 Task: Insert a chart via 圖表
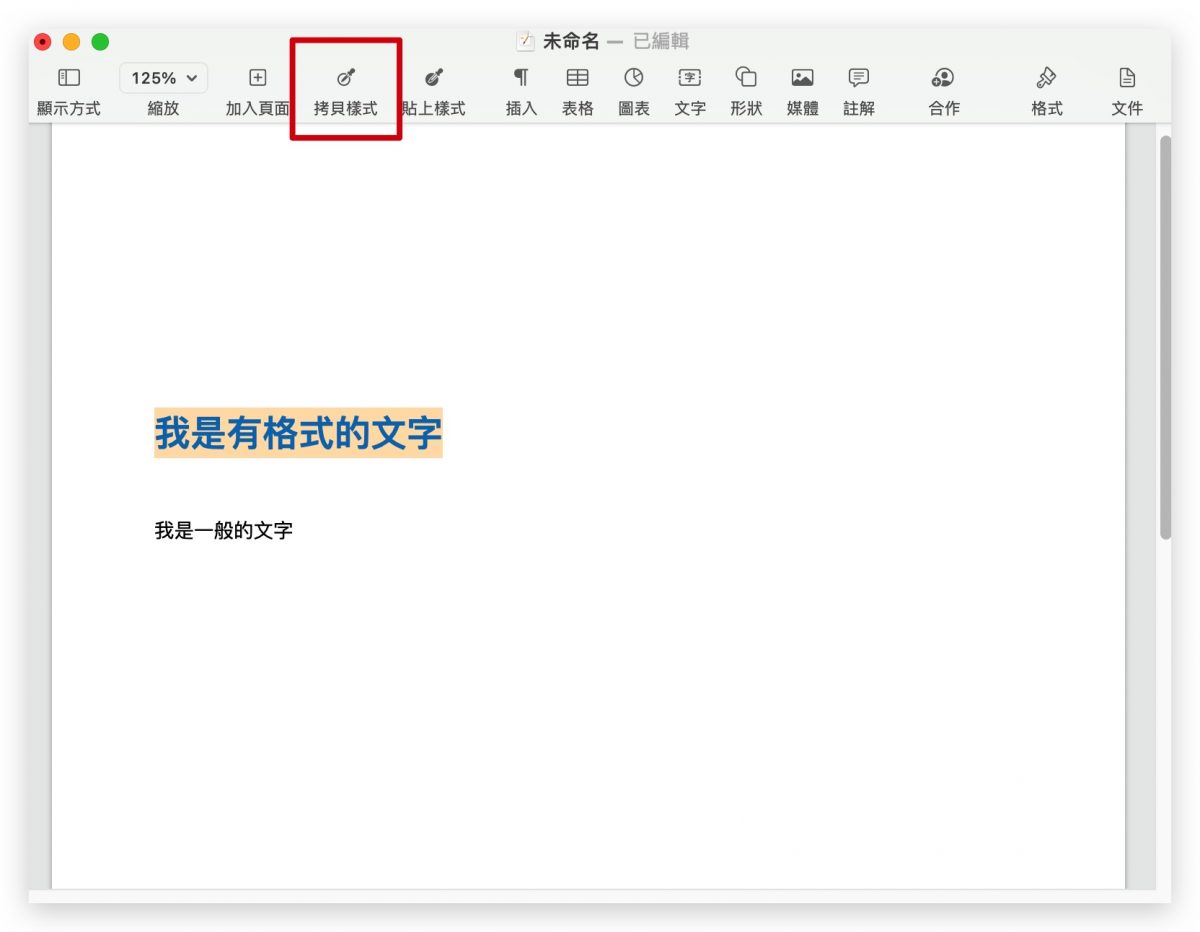[633, 91]
